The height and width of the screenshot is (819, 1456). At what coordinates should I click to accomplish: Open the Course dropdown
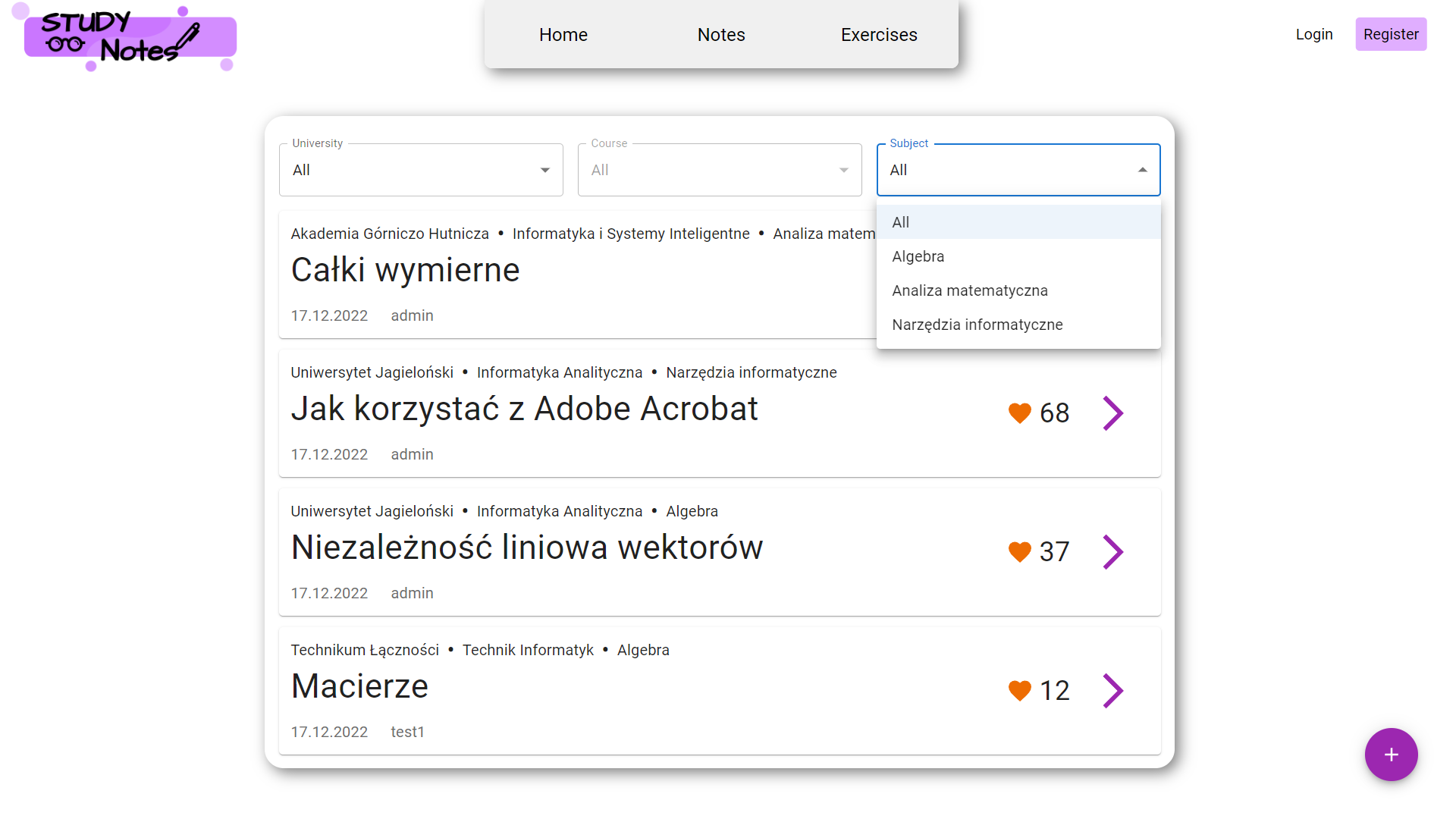tap(719, 170)
